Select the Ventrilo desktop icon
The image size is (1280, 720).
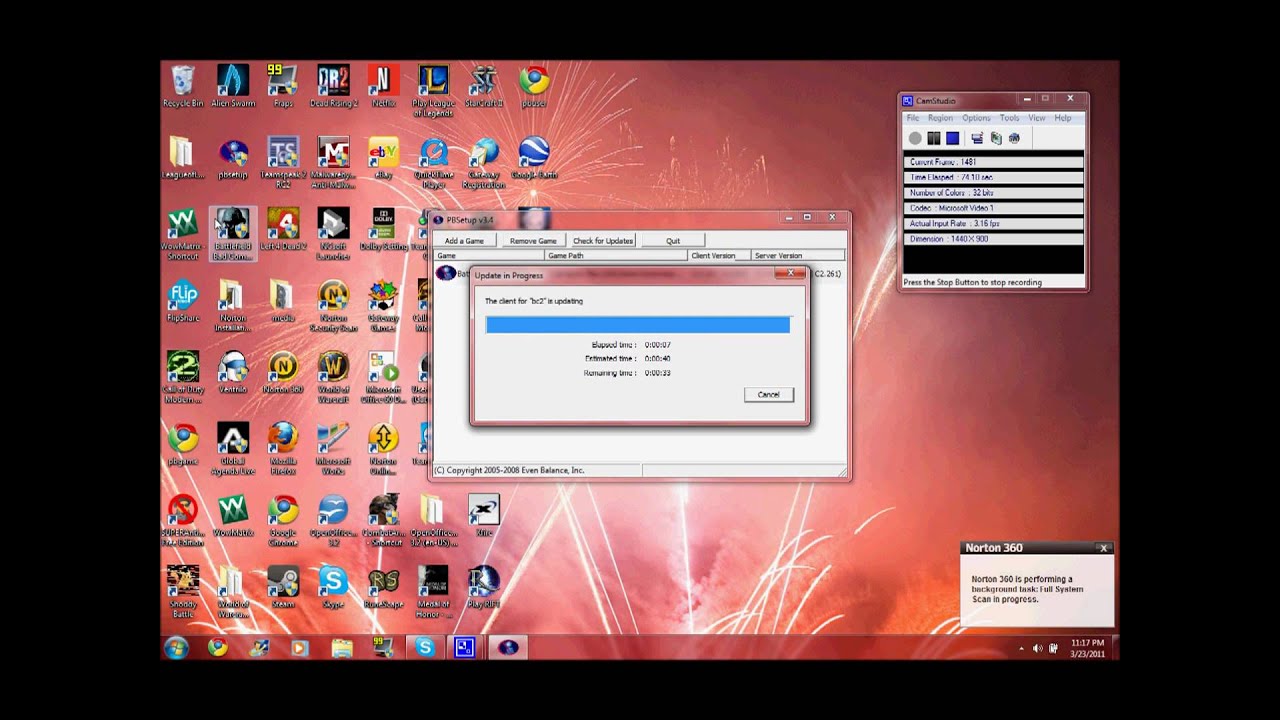tap(233, 373)
